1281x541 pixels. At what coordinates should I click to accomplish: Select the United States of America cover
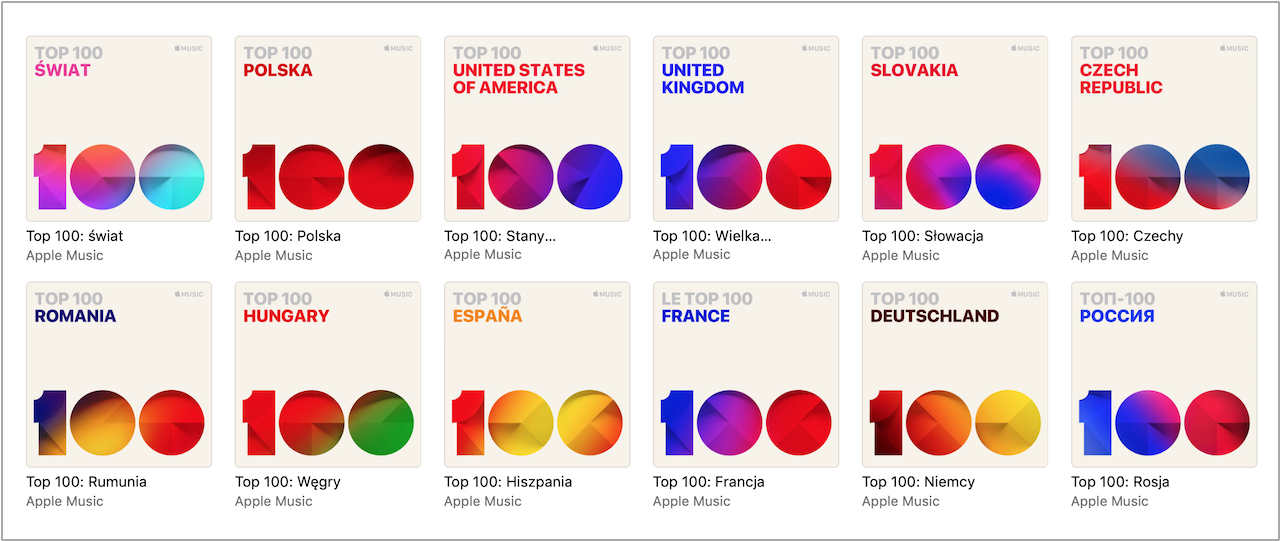click(537, 129)
